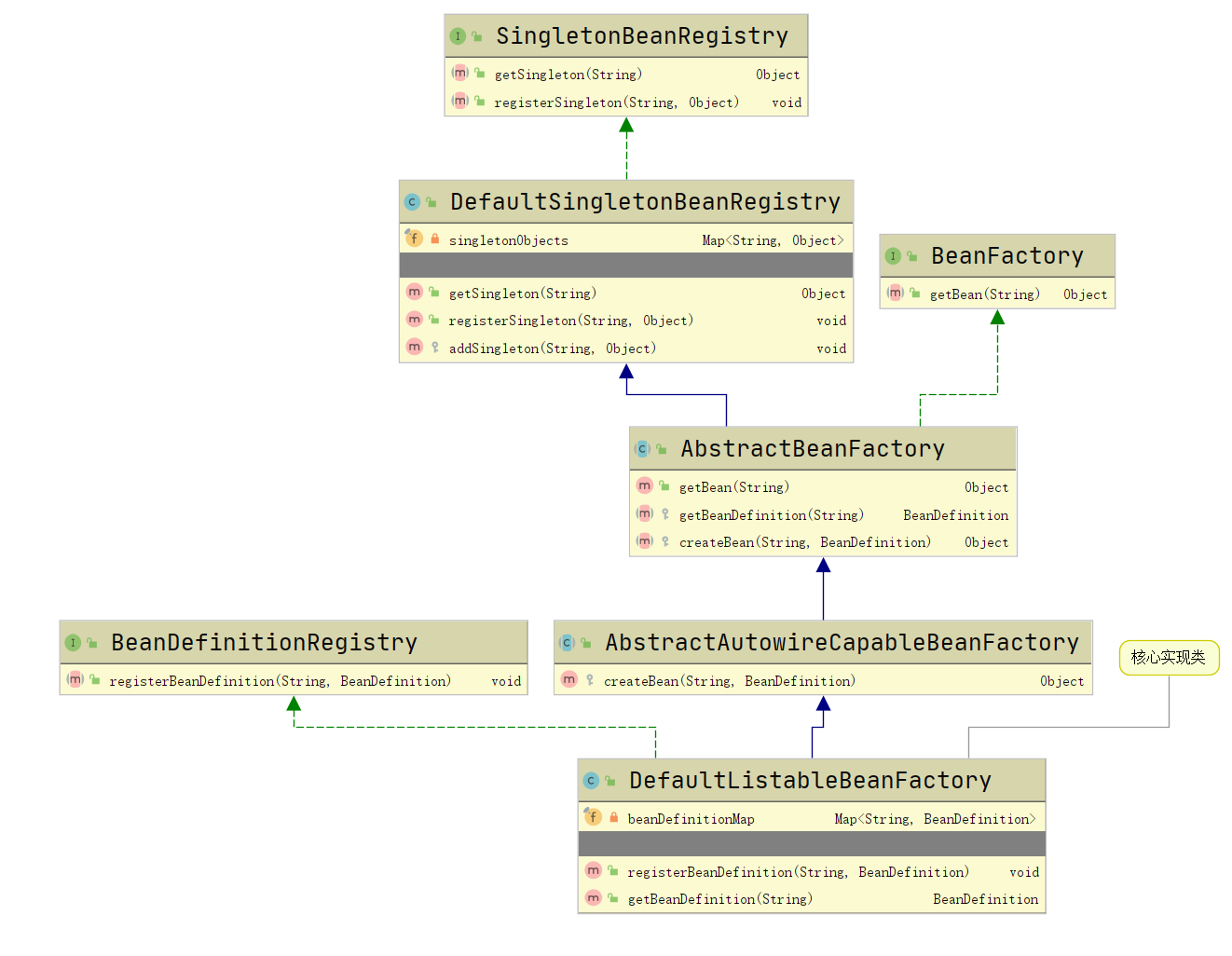Select the AbstractAutowireCapableBeanFactory title
The image size is (1232, 956).
click(x=842, y=643)
